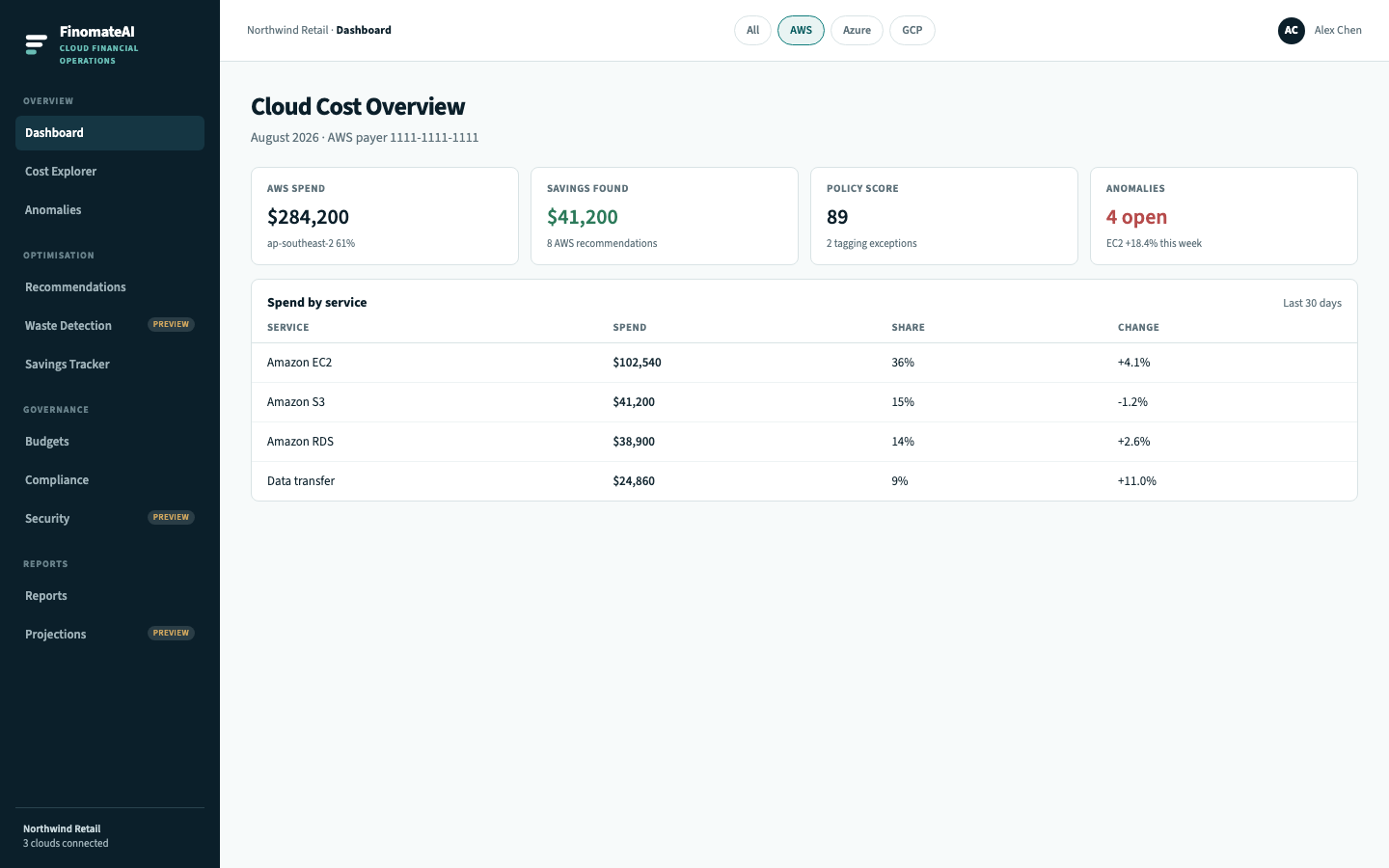
Task: Open Anomalies in the sidebar
Action: [110, 210]
